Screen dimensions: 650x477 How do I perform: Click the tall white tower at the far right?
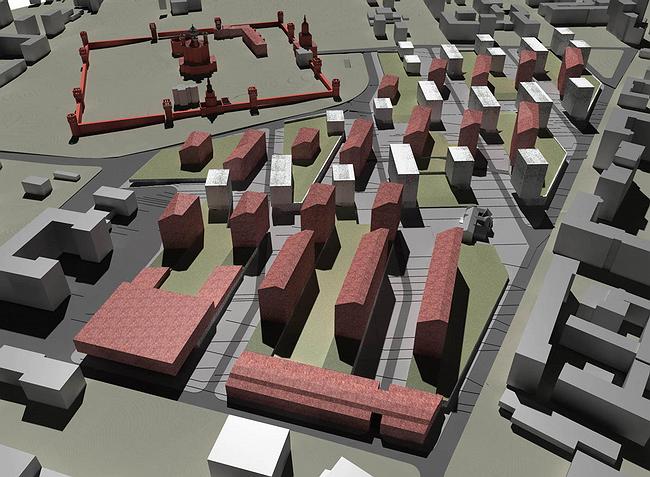pyautogui.click(x=579, y=97)
